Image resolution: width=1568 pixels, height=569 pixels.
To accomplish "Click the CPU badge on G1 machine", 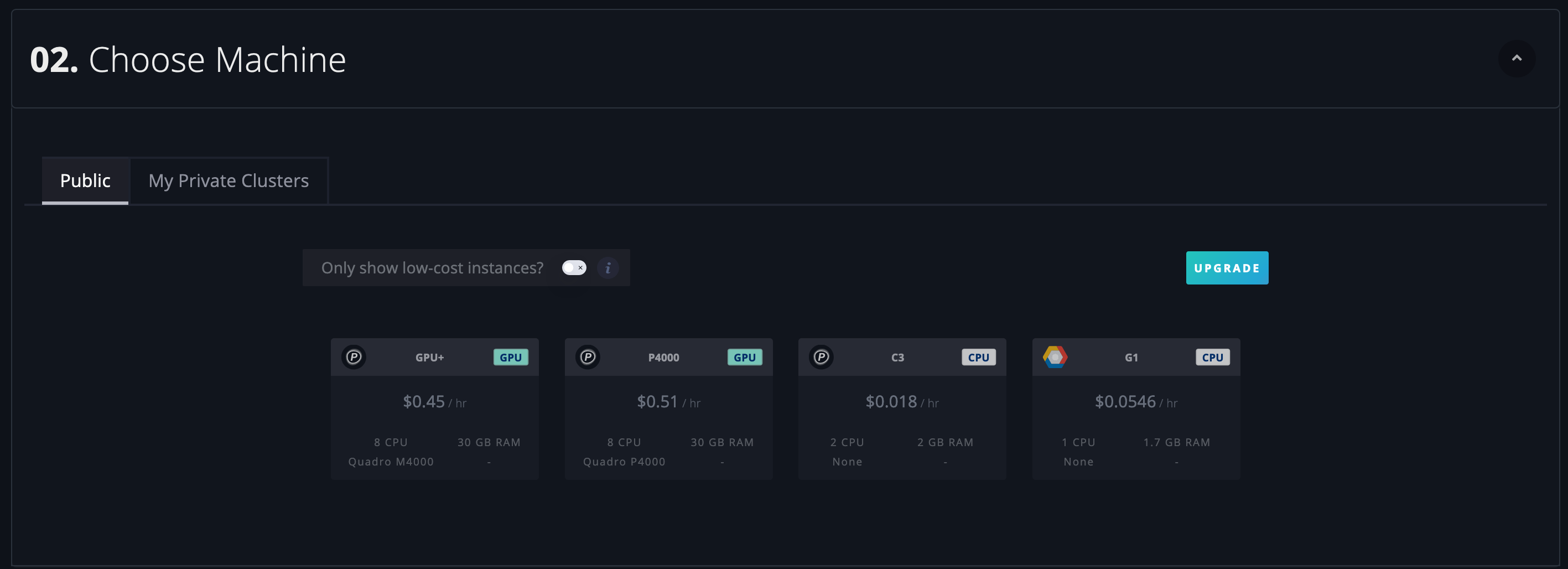I will coord(1212,358).
